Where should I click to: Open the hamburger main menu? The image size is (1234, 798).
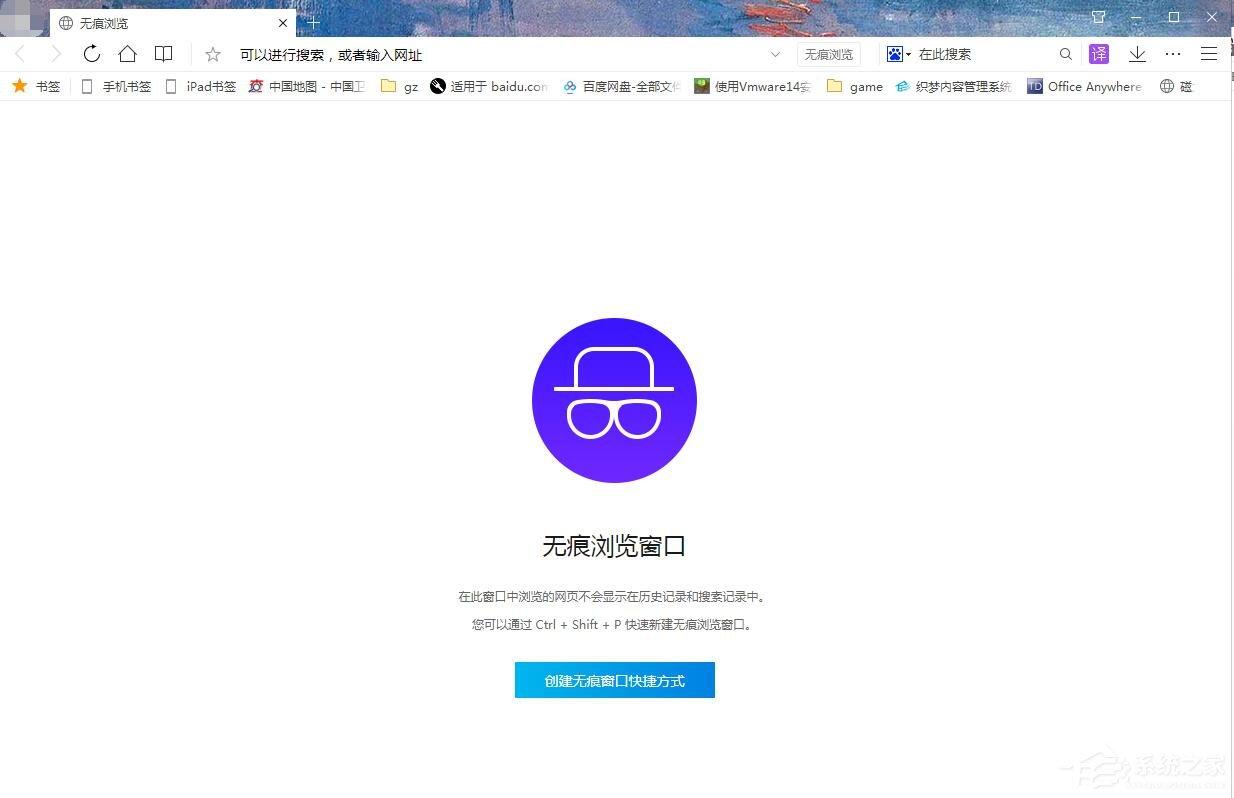(1209, 54)
